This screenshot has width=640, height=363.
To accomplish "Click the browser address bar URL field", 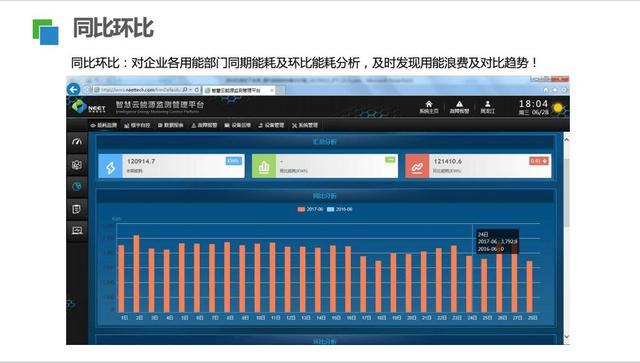I will pyautogui.click(x=140, y=89).
